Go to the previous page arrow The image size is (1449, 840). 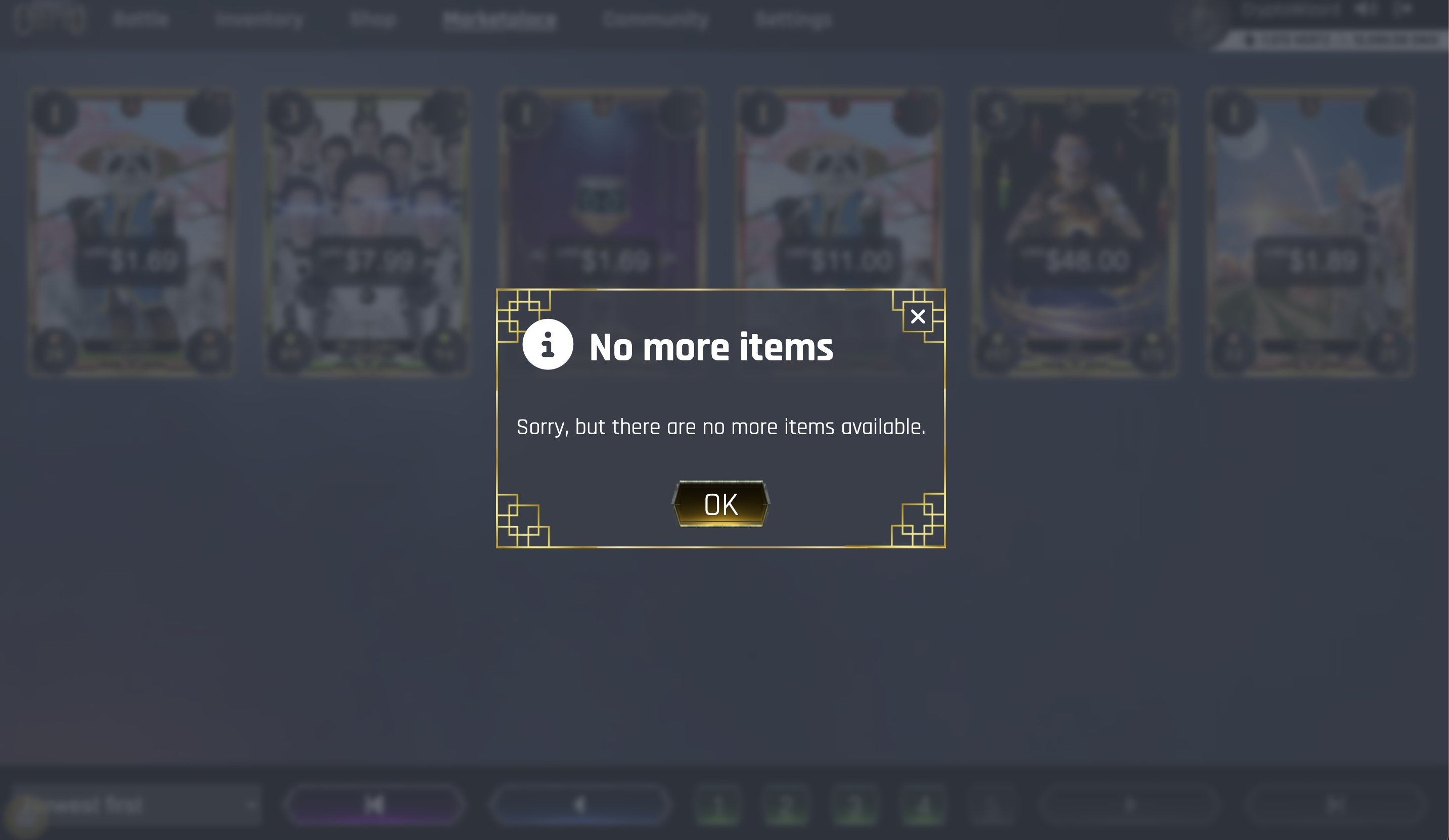[x=579, y=804]
